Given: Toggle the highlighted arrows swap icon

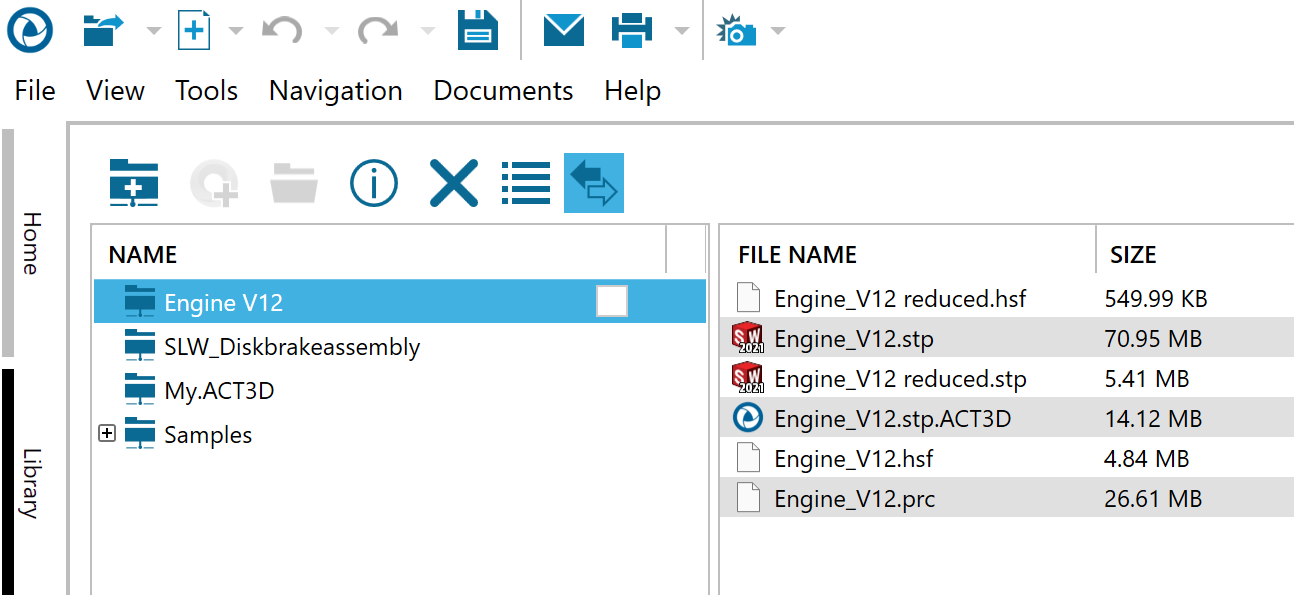Looking at the screenshot, I should click(x=594, y=183).
